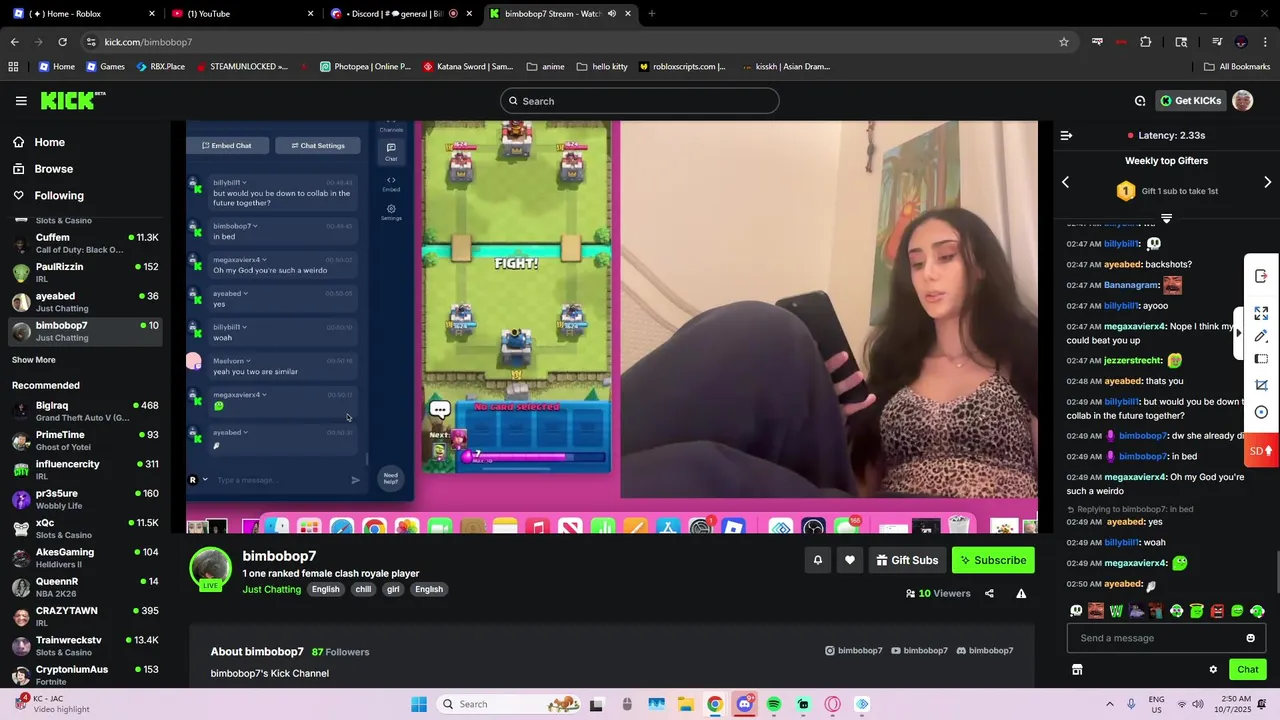
Task: Click the Kick logo
Action: [73, 101]
